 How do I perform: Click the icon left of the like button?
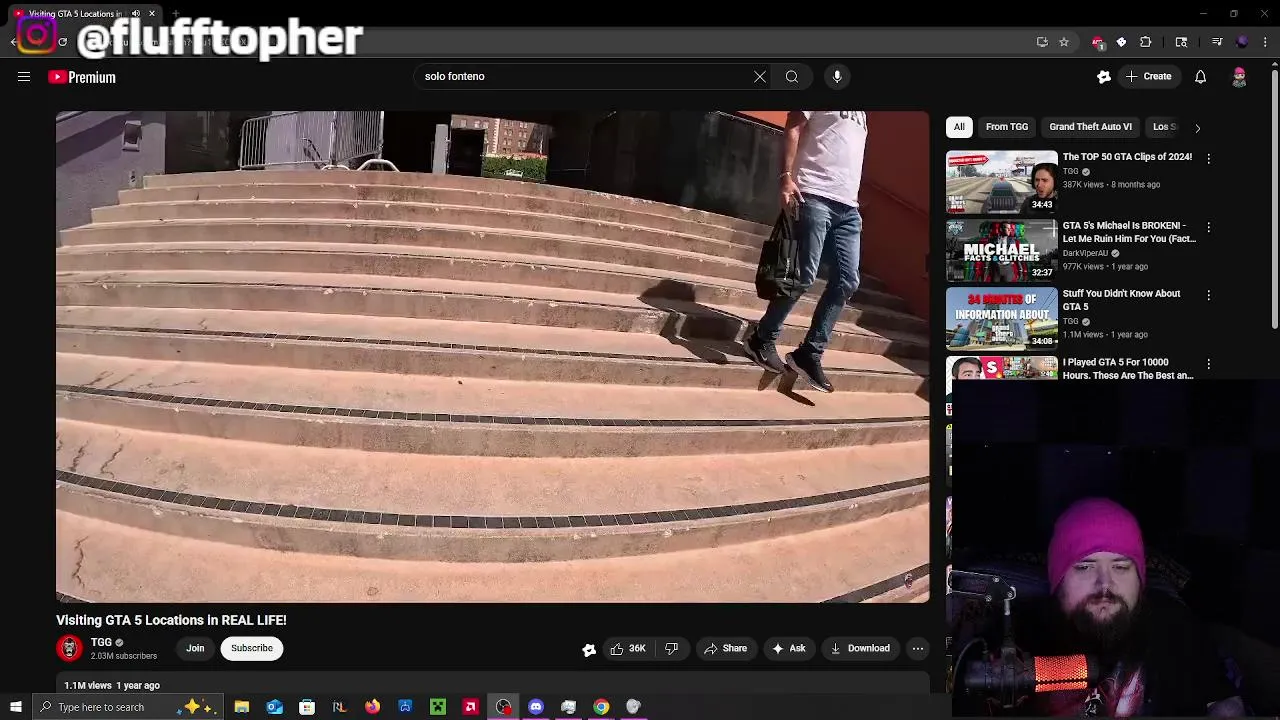pyautogui.click(x=589, y=649)
